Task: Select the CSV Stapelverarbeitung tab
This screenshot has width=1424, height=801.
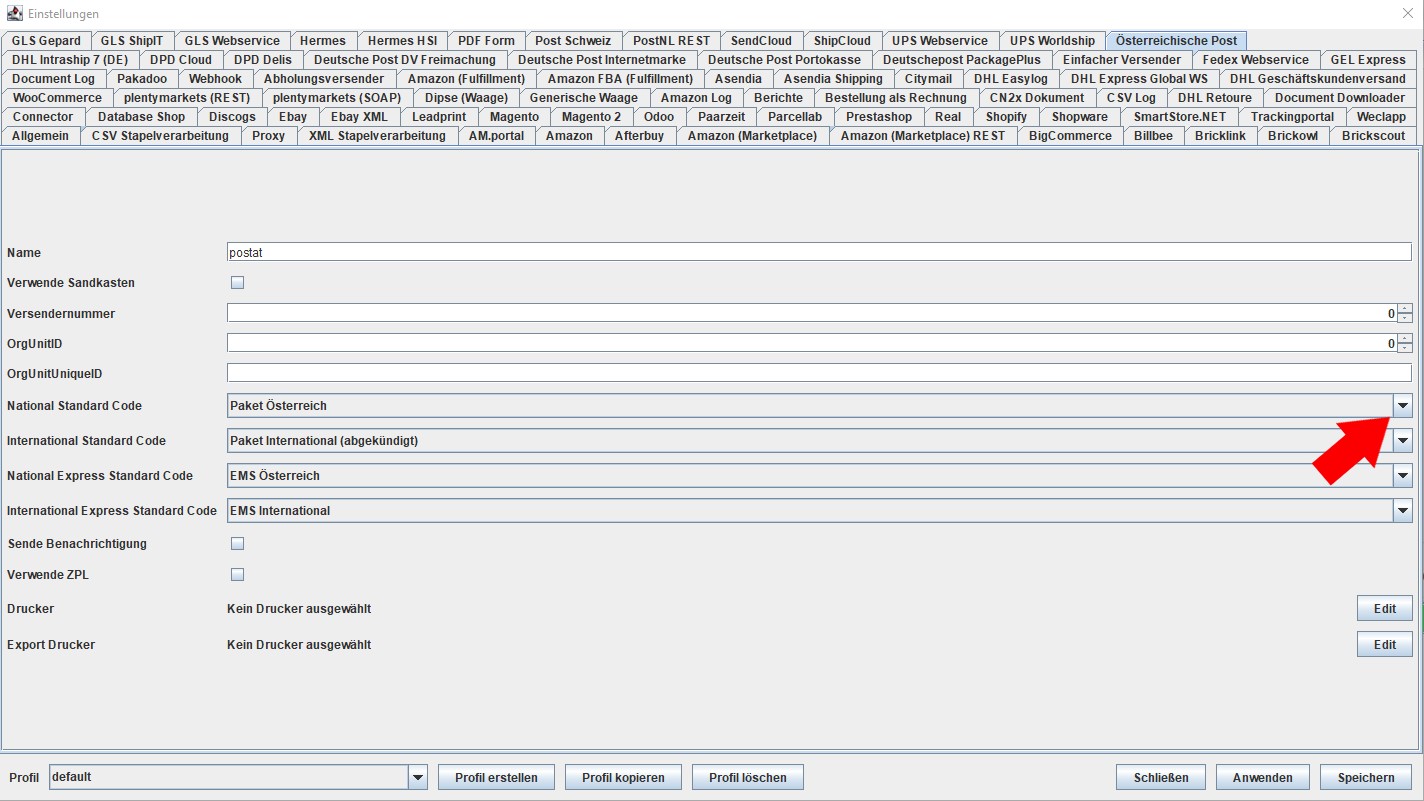Action: point(160,136)
